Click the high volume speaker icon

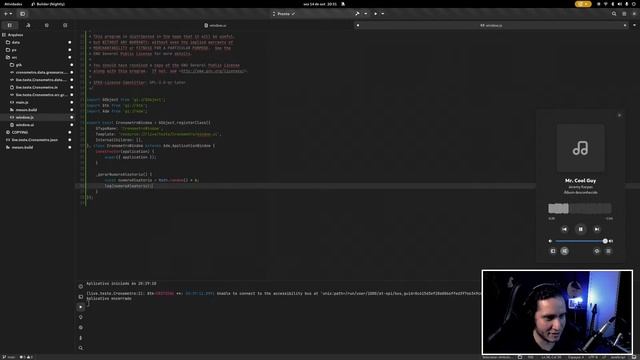pyautogui.click(x=611, y=241)
